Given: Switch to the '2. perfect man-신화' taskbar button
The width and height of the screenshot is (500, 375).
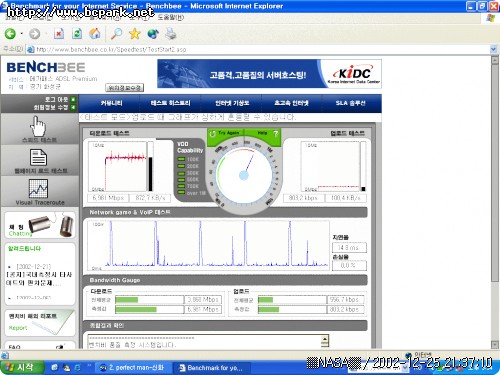Looking at the screenshot, I should [134, 368].
